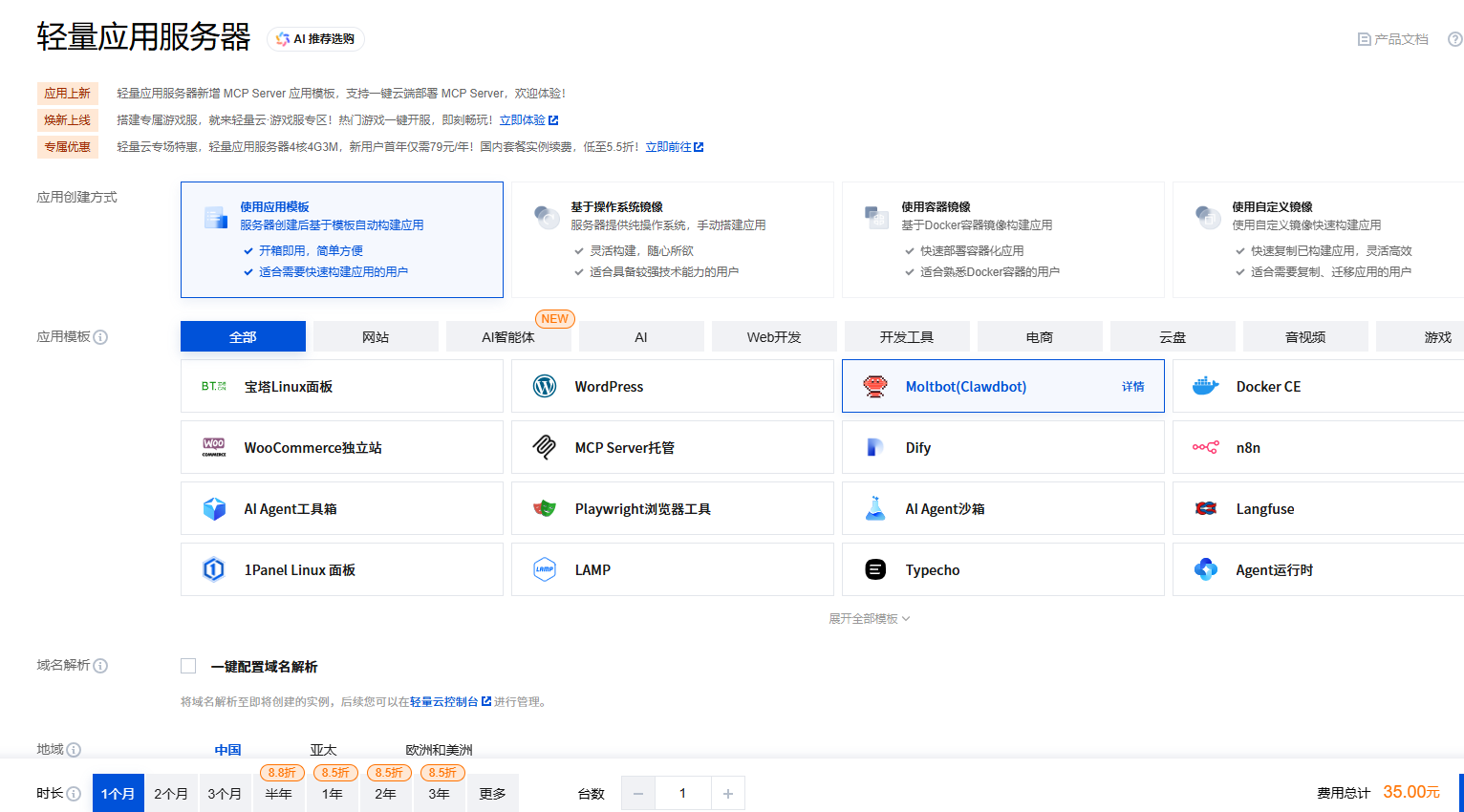Click the Typecho logo icon
The width and height of the screenshot is (1464, 812).
coord(875,570)
